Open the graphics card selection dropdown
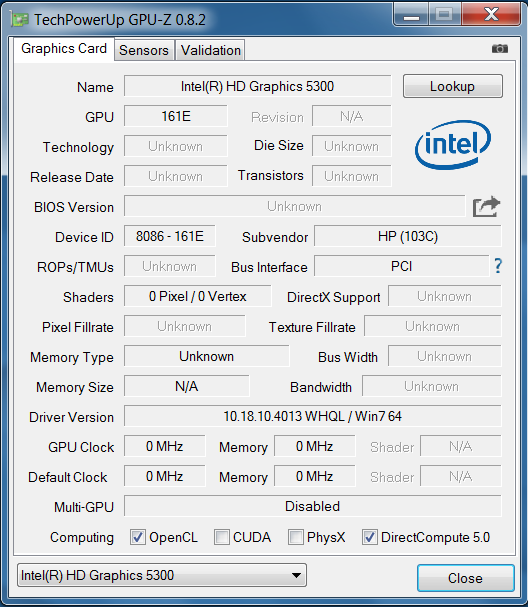Image resolution: width=528 pixels, height=607 pixels. point(162,575)
